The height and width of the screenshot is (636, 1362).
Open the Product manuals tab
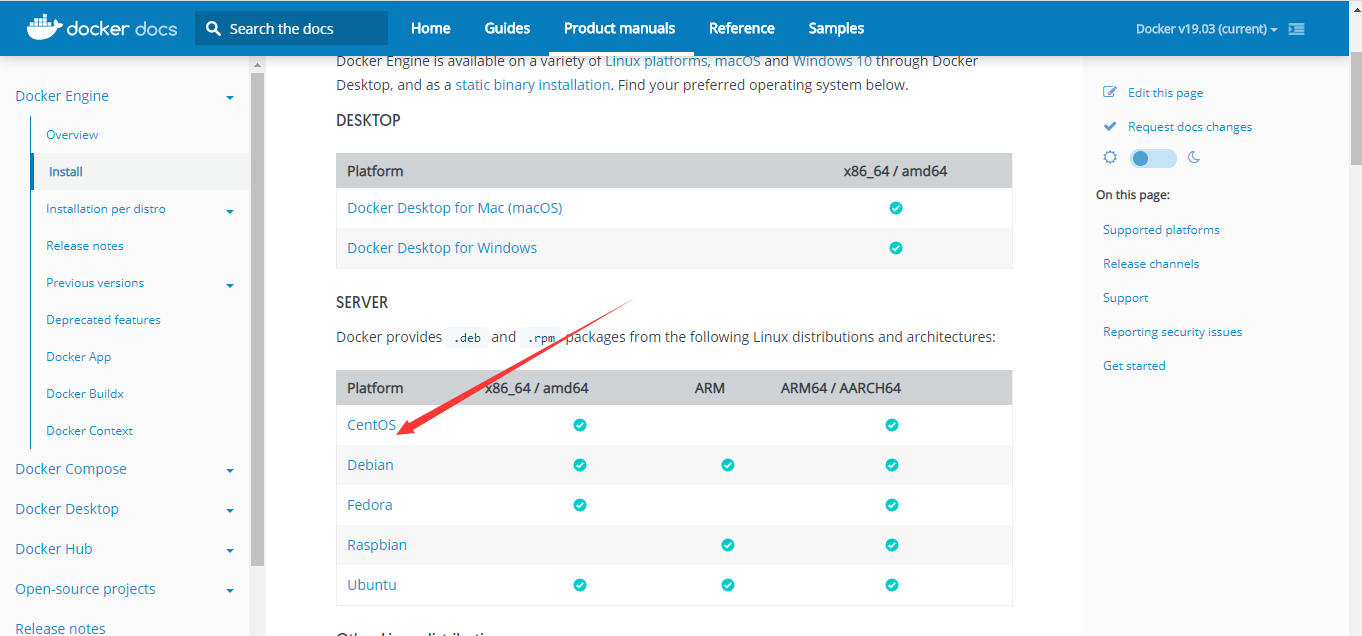click(619, 28)
